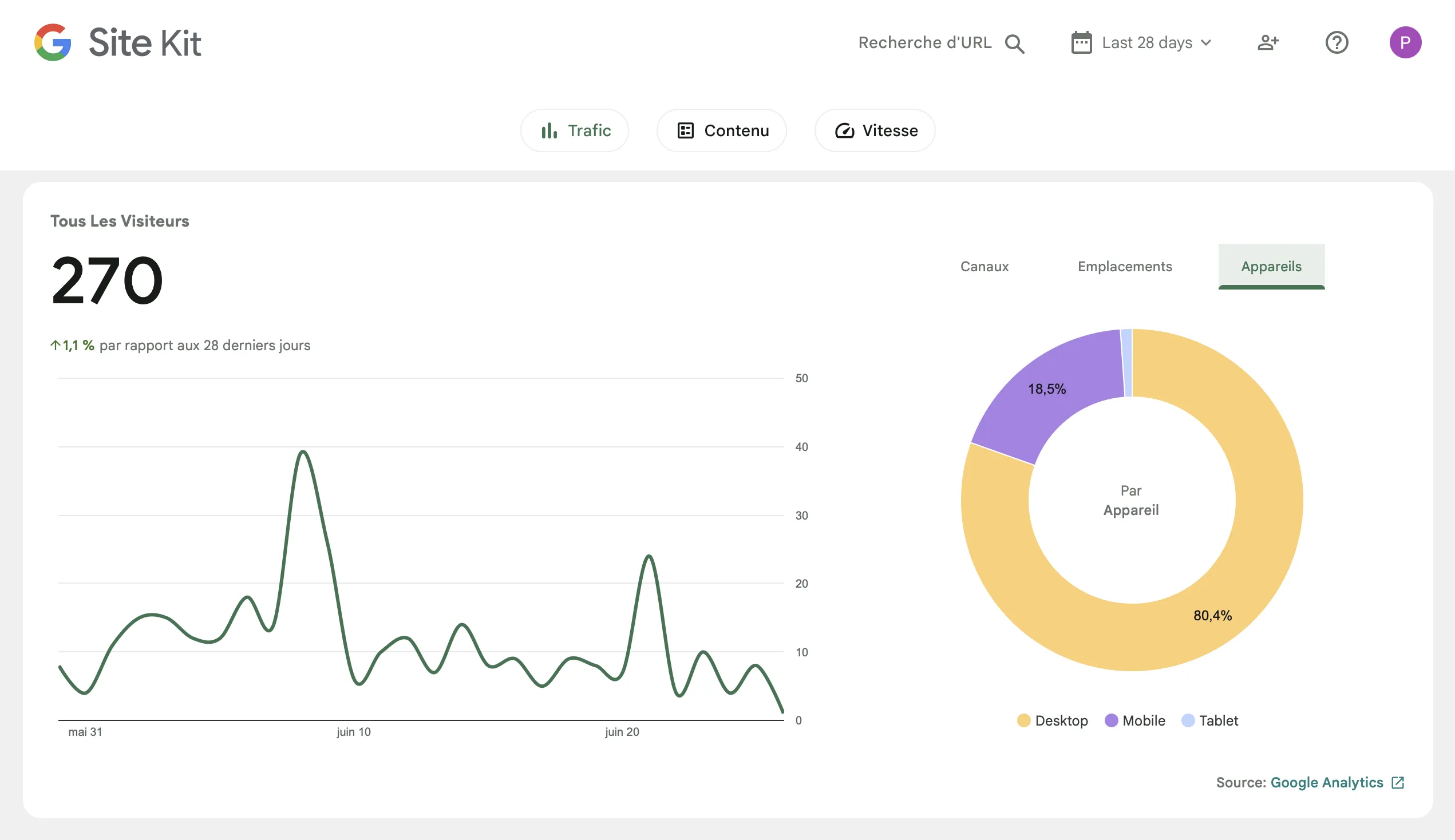
Task: Click the 40 value on the y-axis
Action: tap(801, 446)
